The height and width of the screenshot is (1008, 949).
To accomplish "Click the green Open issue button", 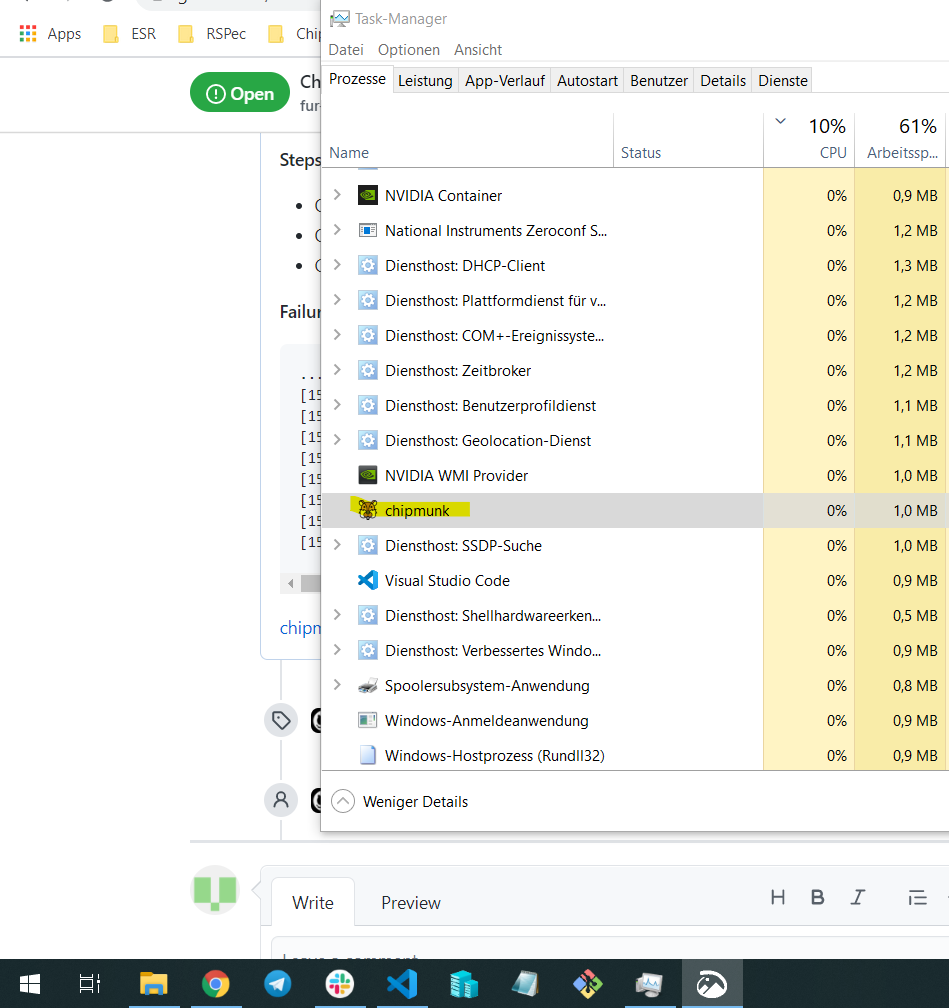I will pyautogui.click(x=239, y=91).
